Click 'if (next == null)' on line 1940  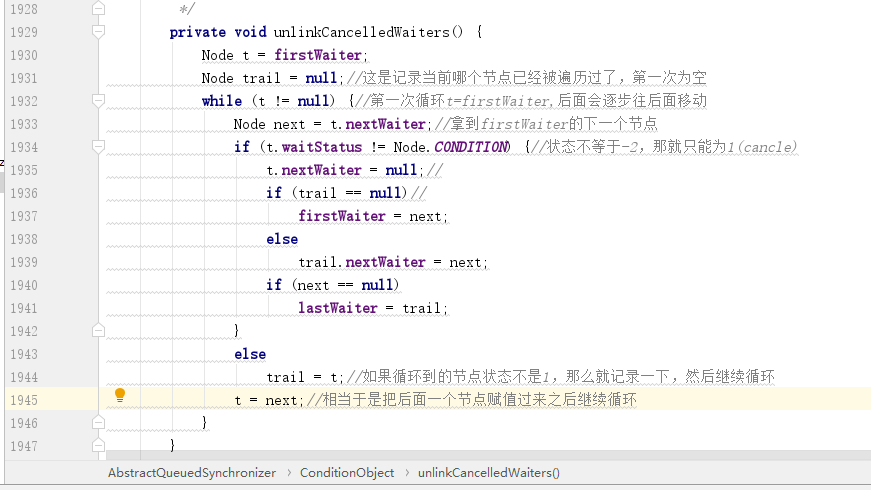pyautogui.click(x=332, y=285)
